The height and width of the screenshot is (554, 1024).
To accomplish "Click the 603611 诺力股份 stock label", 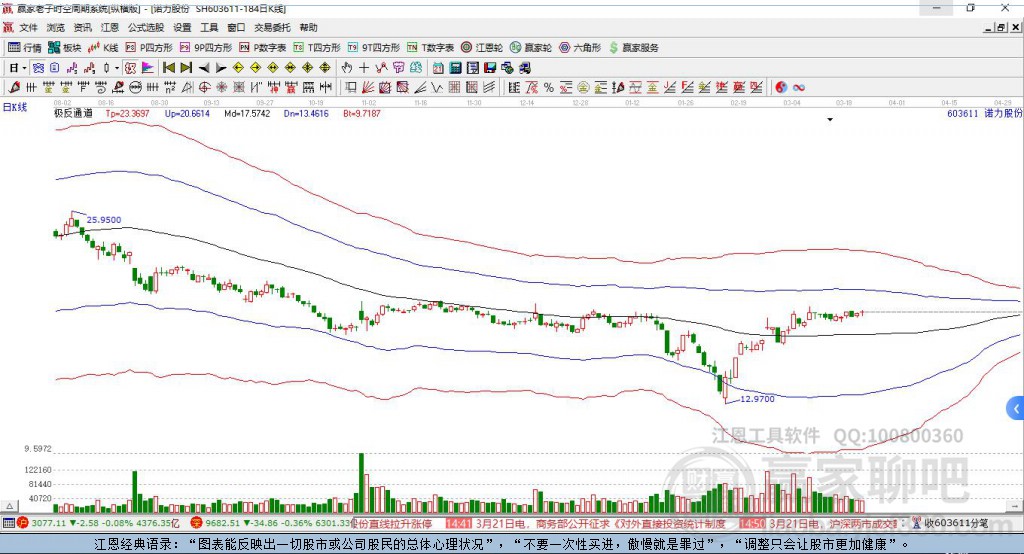I will tap(984, 113).
